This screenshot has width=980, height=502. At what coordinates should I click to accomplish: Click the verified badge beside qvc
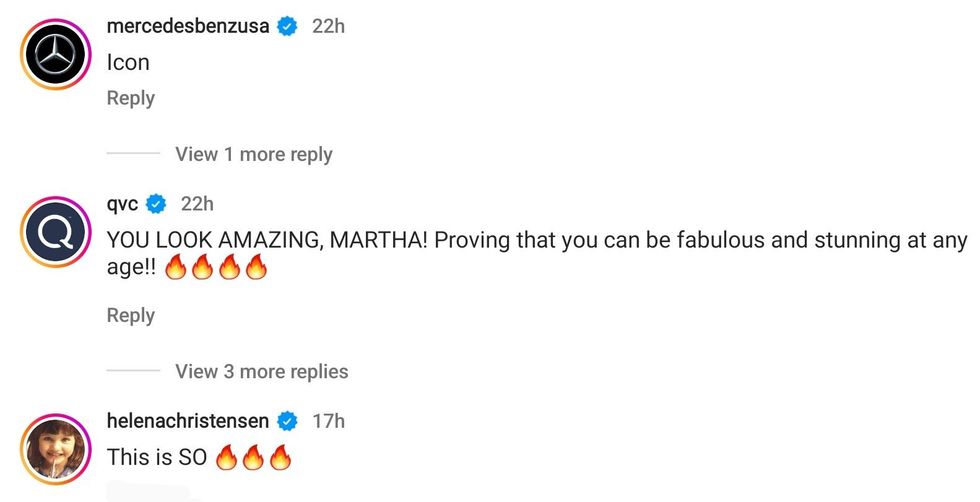pos(156,204)
